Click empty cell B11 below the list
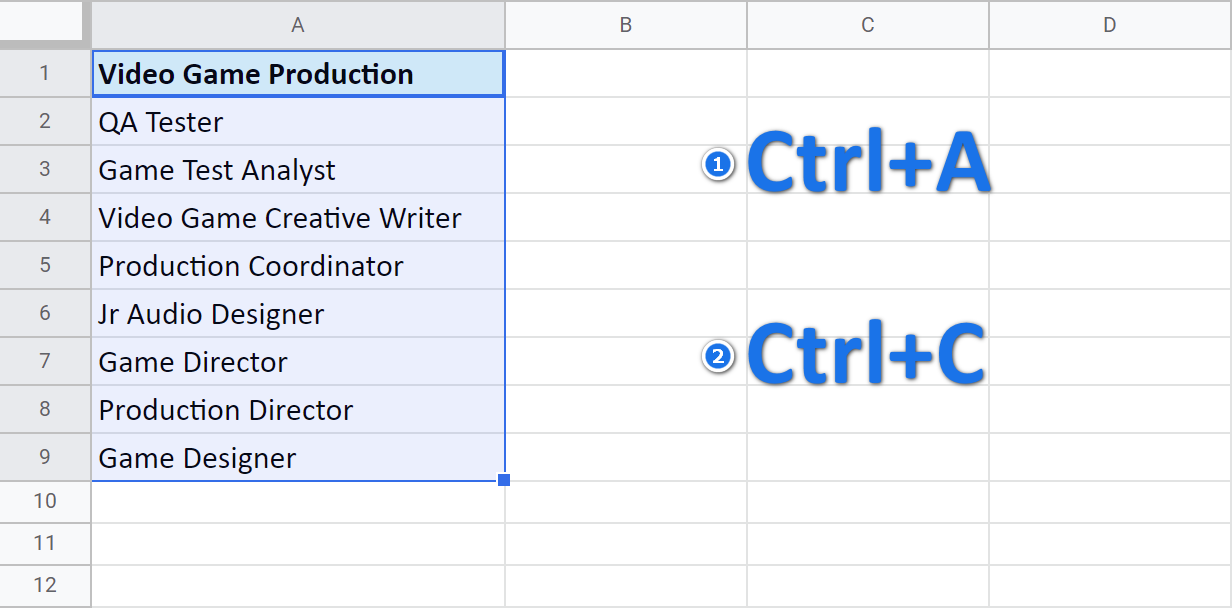The width and height of the screenshot is (1232, 608). [x=625, y=543]
